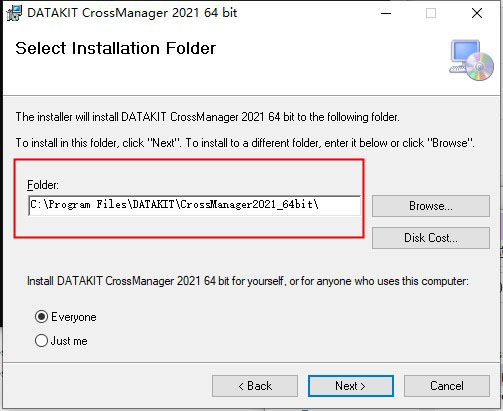This screenshot has width=503, height=411.
Task: Click the 'Folder:' label
Action: coord(43,185)
